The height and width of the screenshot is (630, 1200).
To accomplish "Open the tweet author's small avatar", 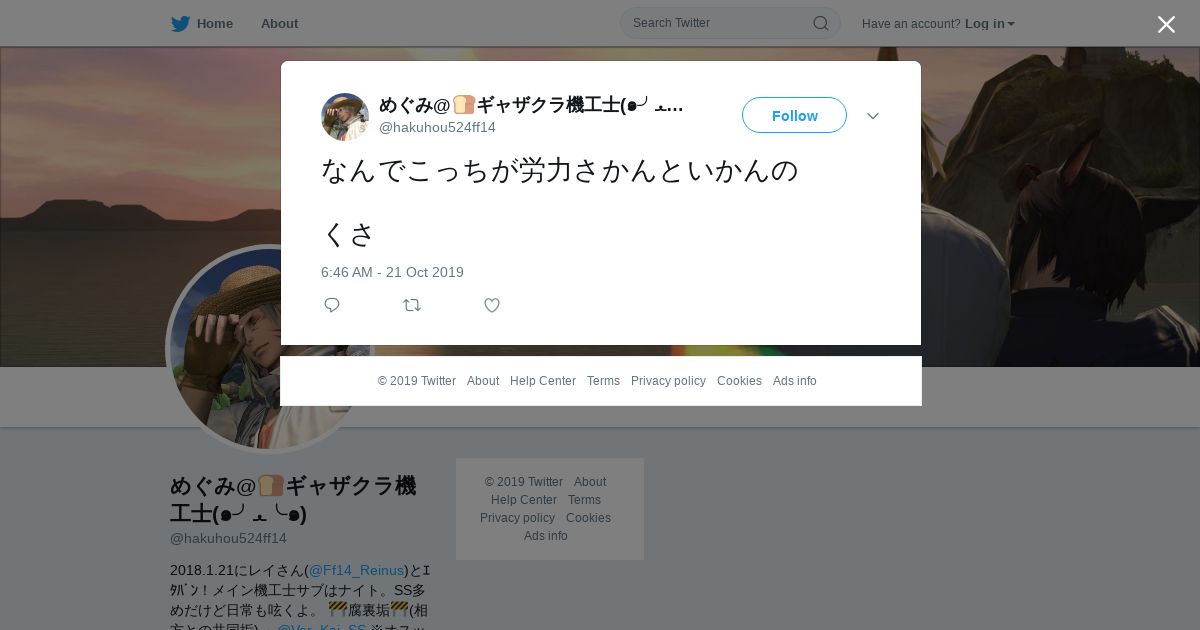I will point(345,117).
